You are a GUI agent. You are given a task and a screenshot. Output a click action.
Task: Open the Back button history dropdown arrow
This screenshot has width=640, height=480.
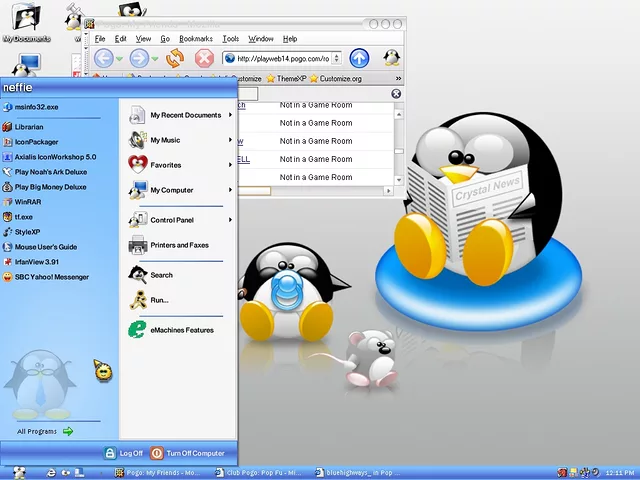point(120,59)
